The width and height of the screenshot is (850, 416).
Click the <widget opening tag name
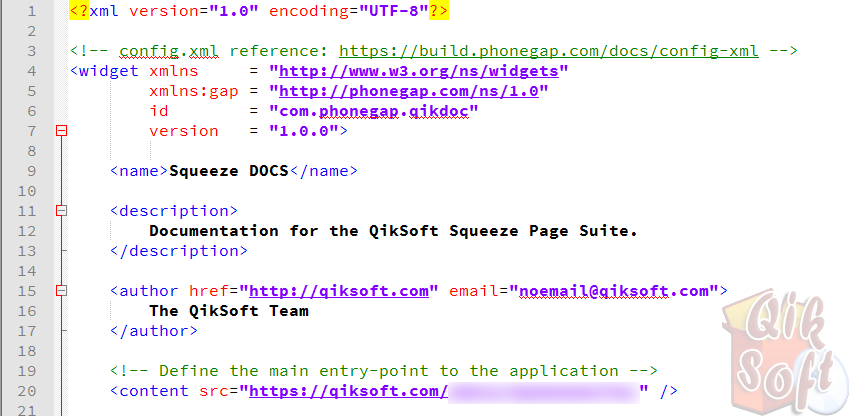coord(104,71)
